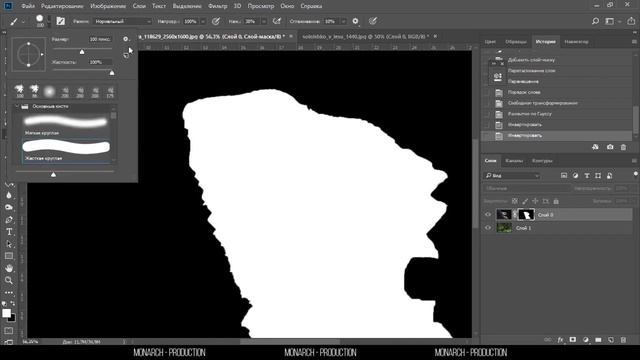Open the Изображение menu

tap(108, 6)
